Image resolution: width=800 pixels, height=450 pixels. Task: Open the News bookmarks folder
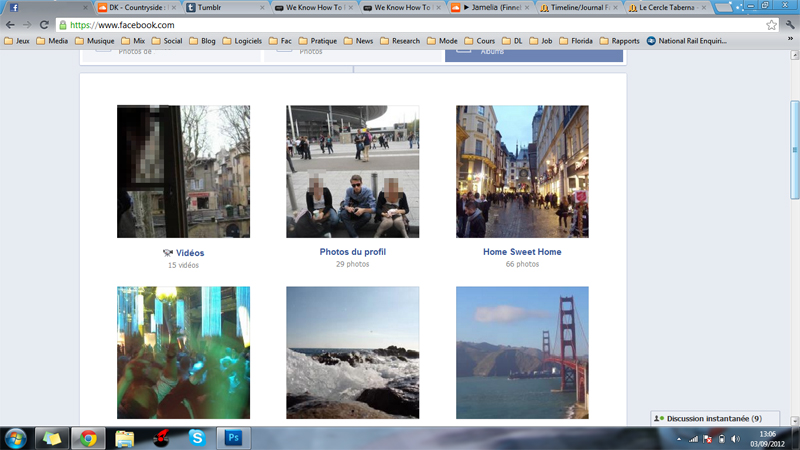(358, 41)
